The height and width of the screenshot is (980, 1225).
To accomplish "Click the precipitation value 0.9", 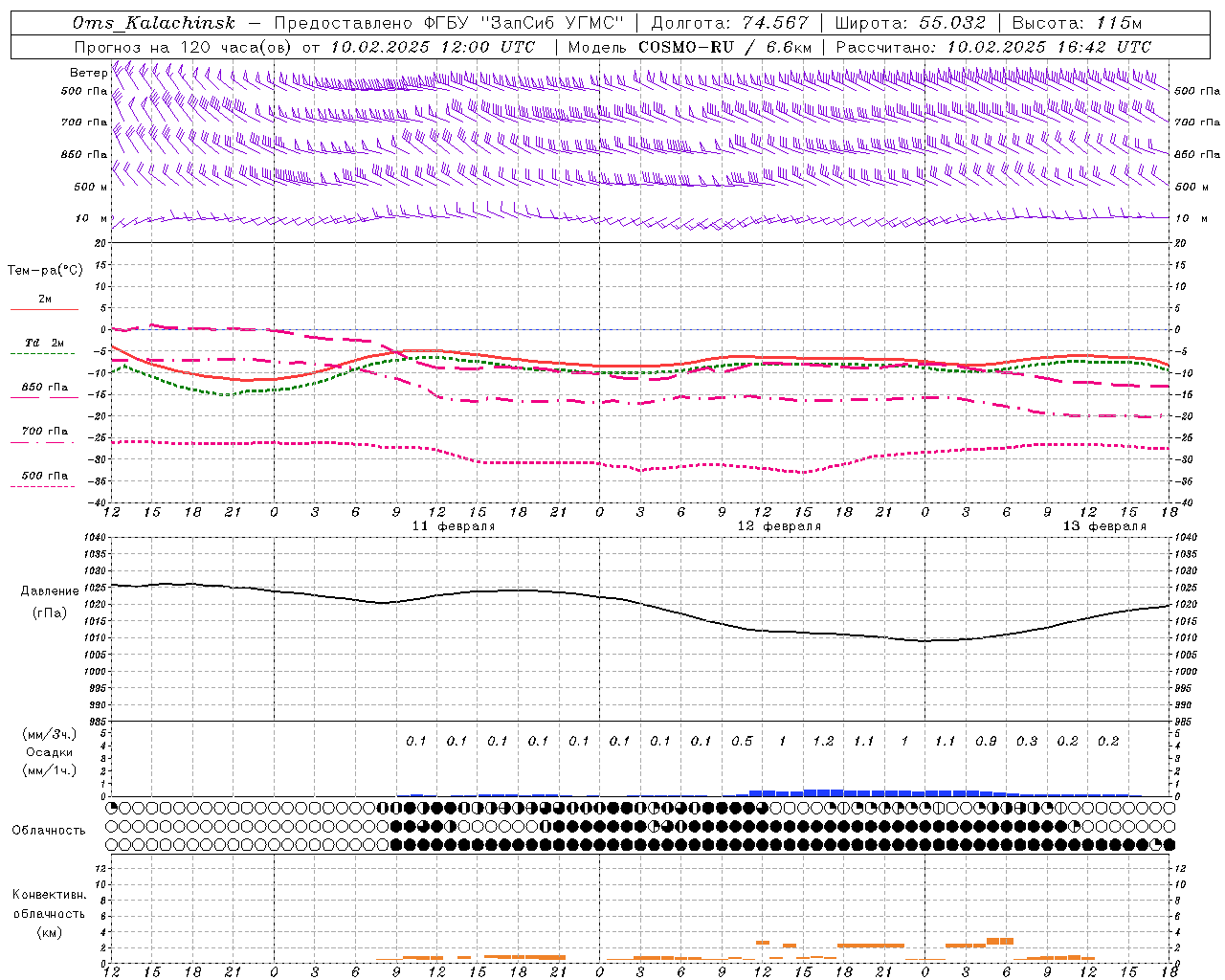I will [x=986, y=742].
